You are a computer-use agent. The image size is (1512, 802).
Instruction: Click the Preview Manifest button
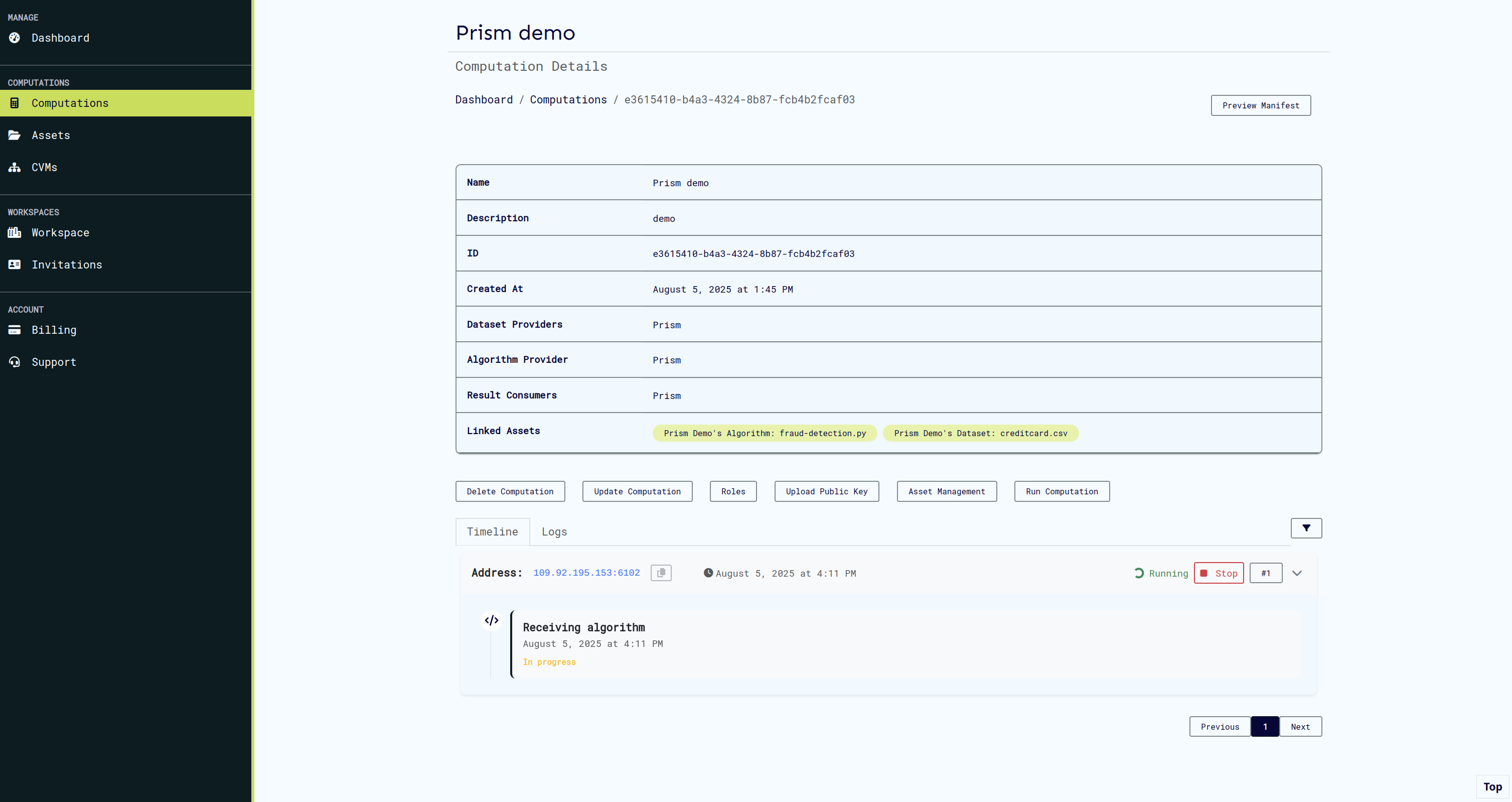pos(1260,106)
